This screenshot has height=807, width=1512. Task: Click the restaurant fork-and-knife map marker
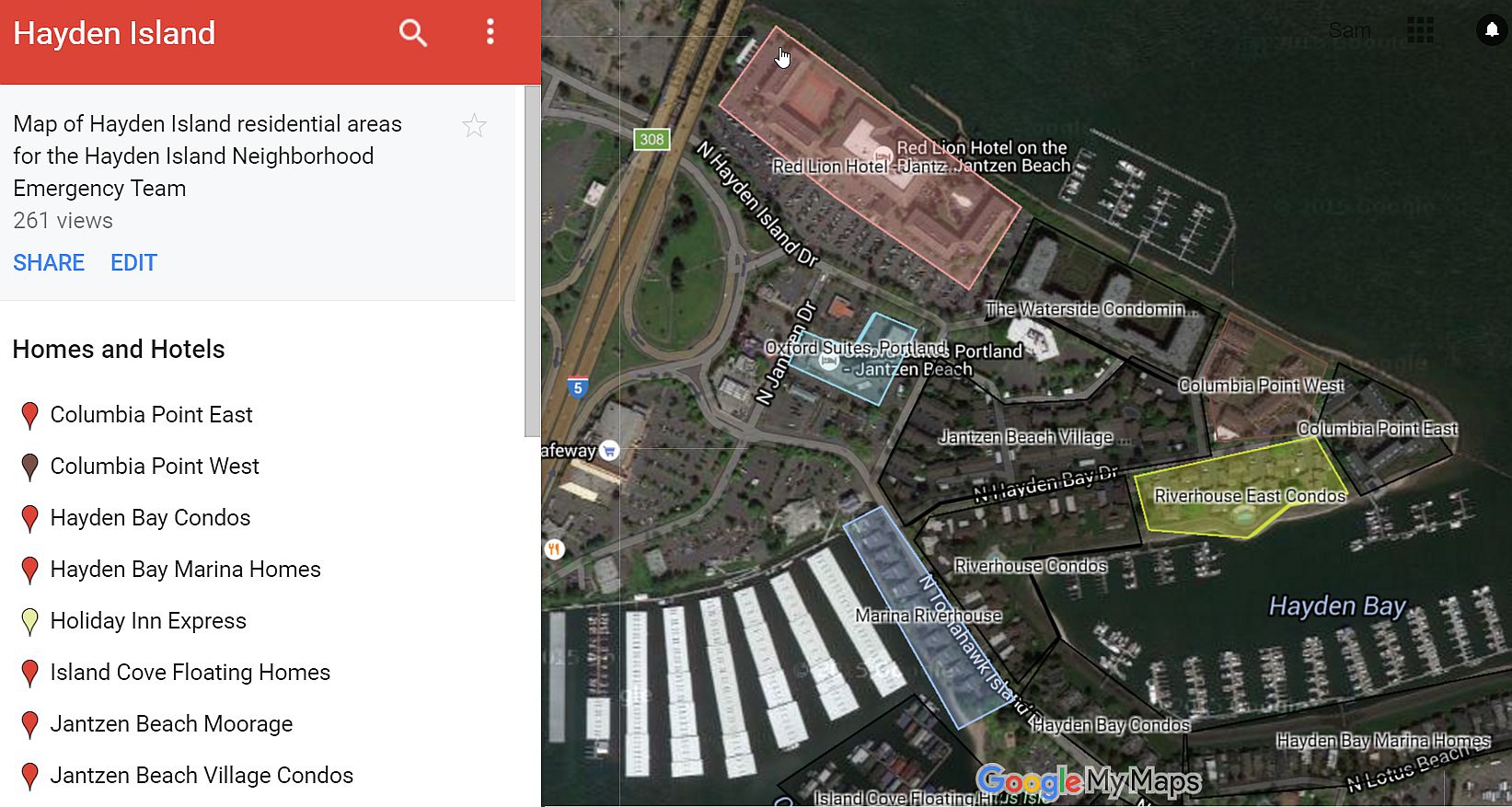pyautogui.click(x=554, y=549)
